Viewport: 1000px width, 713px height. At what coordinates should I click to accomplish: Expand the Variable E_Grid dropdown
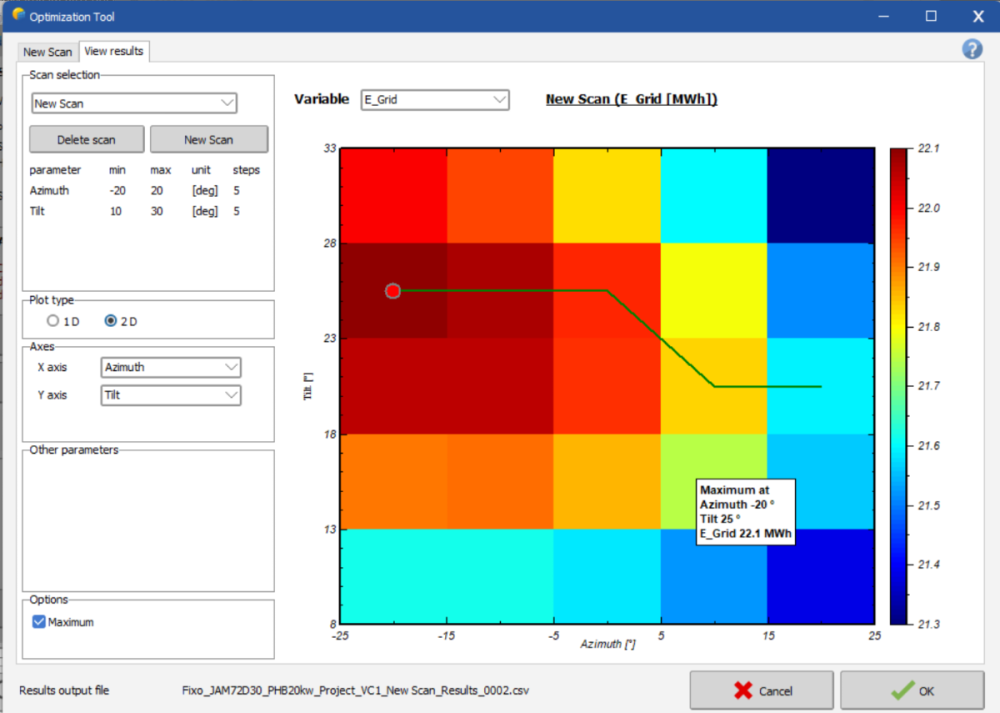tap(434, 100)
